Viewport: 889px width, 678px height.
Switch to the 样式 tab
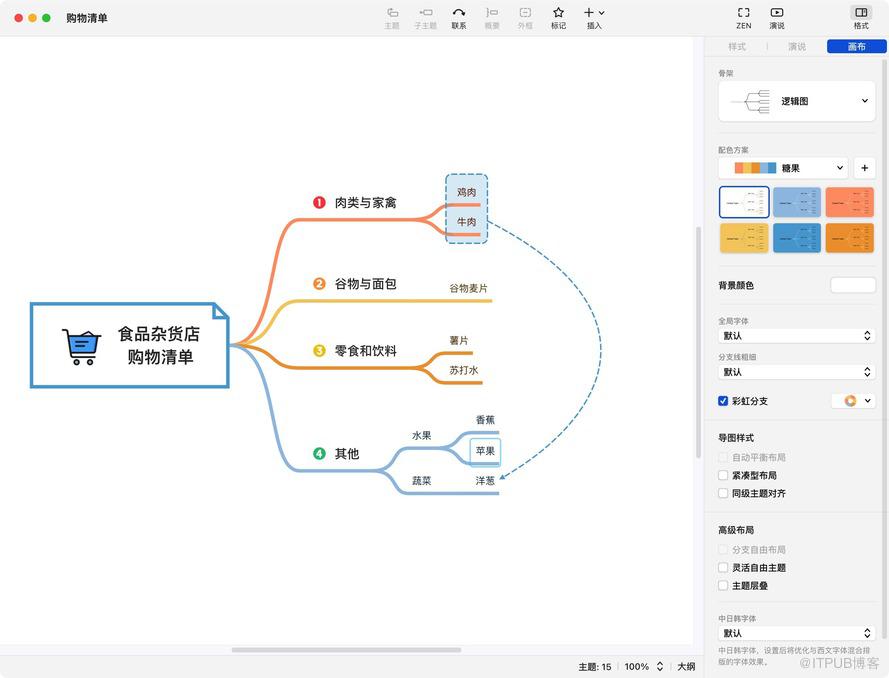737,47
